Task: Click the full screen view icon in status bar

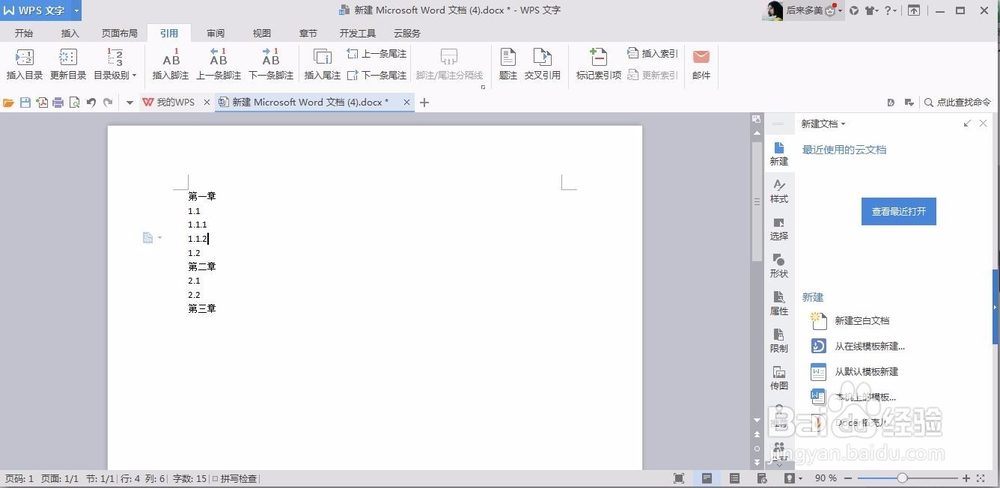Action: [x=679, y=478]
